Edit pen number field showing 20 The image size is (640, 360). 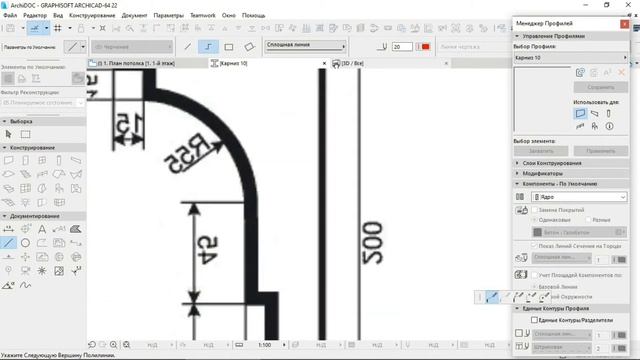pos(402,47)
